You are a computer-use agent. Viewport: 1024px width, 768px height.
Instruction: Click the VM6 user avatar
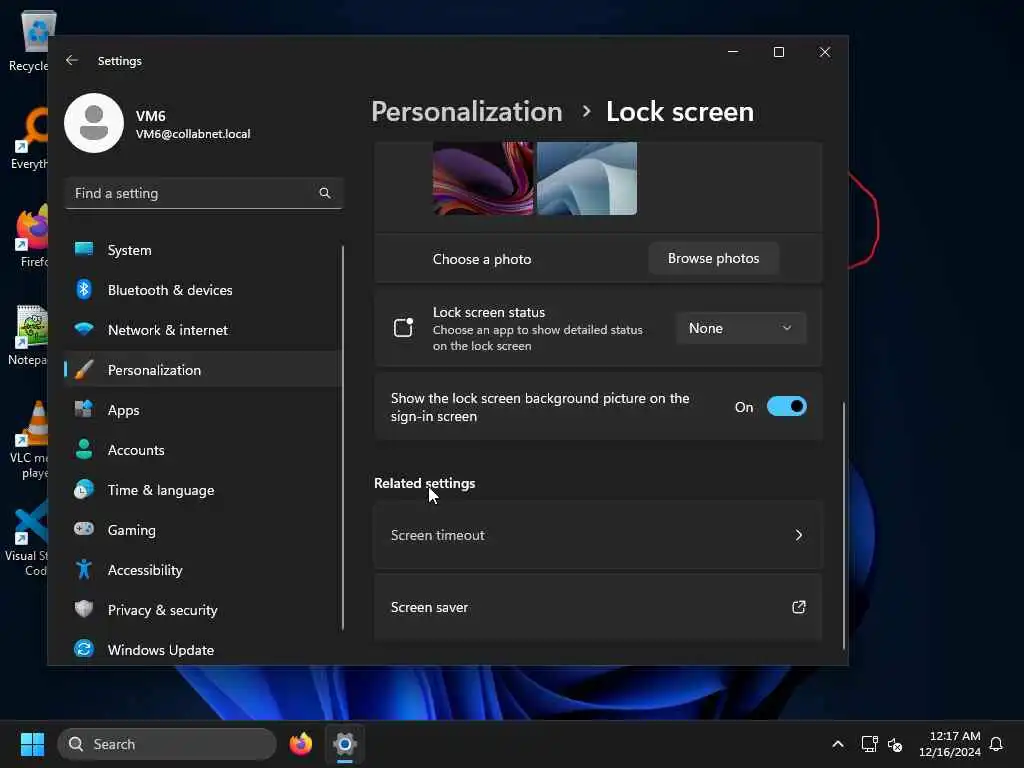pos(94,123)
